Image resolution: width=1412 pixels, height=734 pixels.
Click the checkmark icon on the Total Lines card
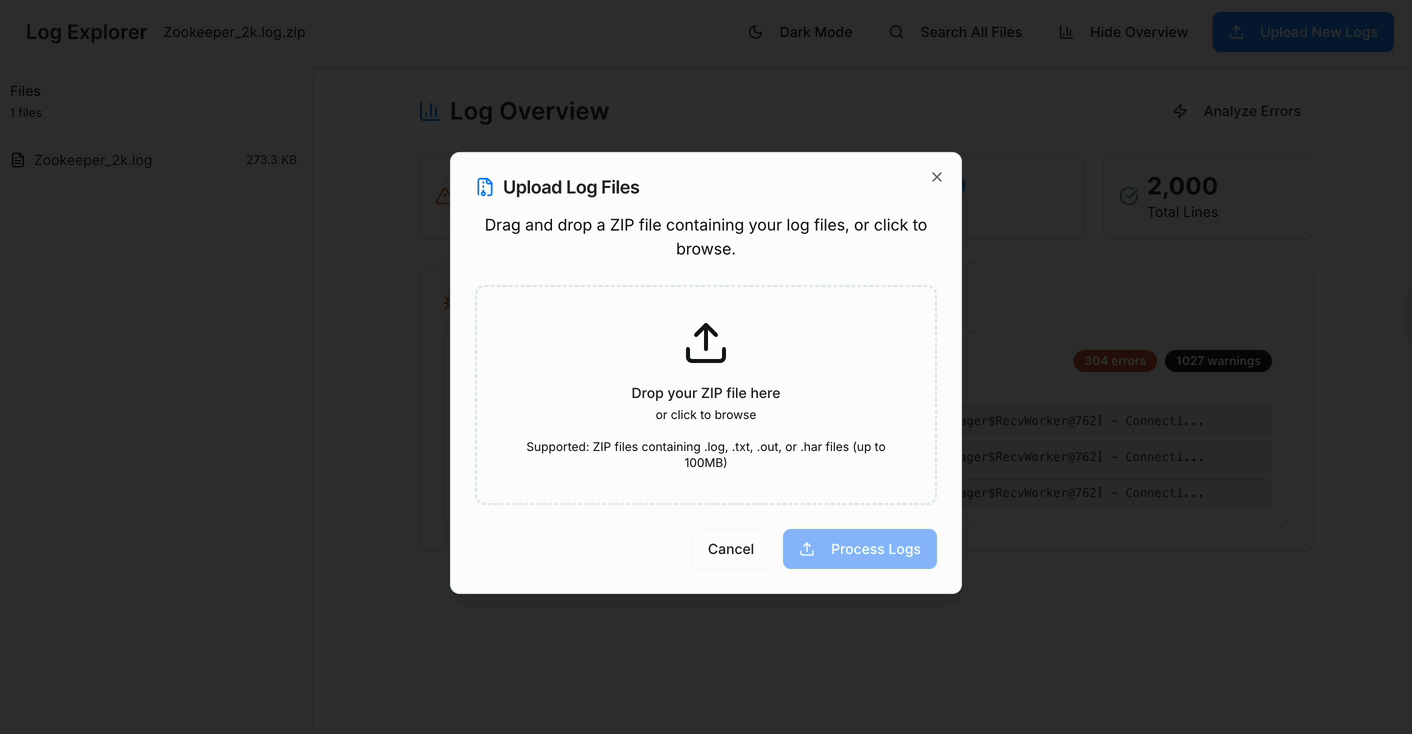click(x=1129, y=196)
